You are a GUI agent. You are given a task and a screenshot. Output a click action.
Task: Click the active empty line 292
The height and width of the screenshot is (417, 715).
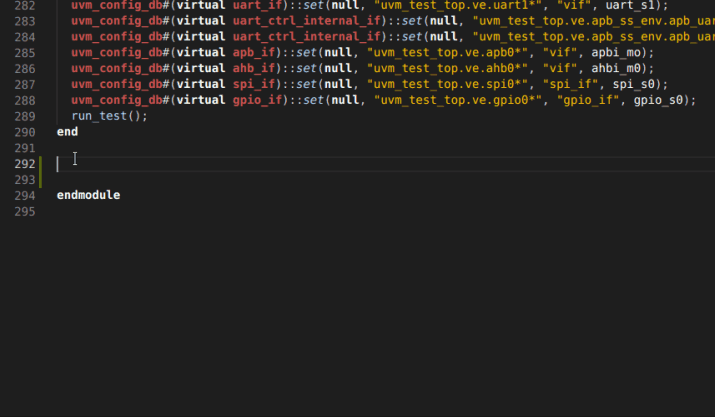coord(300,164)
